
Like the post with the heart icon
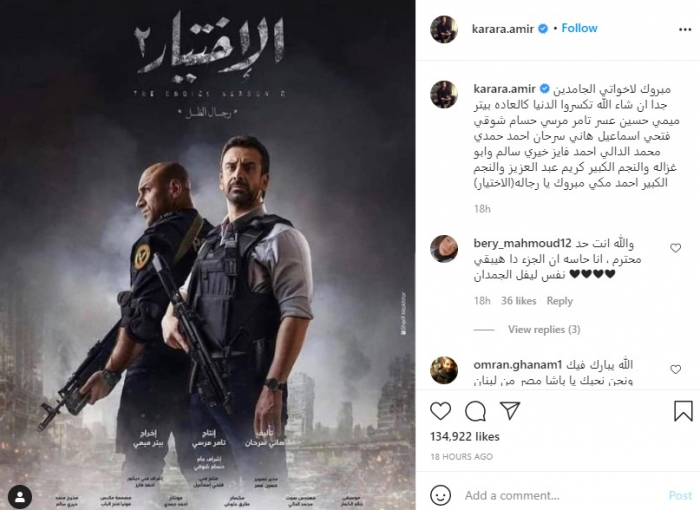pyautogui.click(x=440, y=411)
